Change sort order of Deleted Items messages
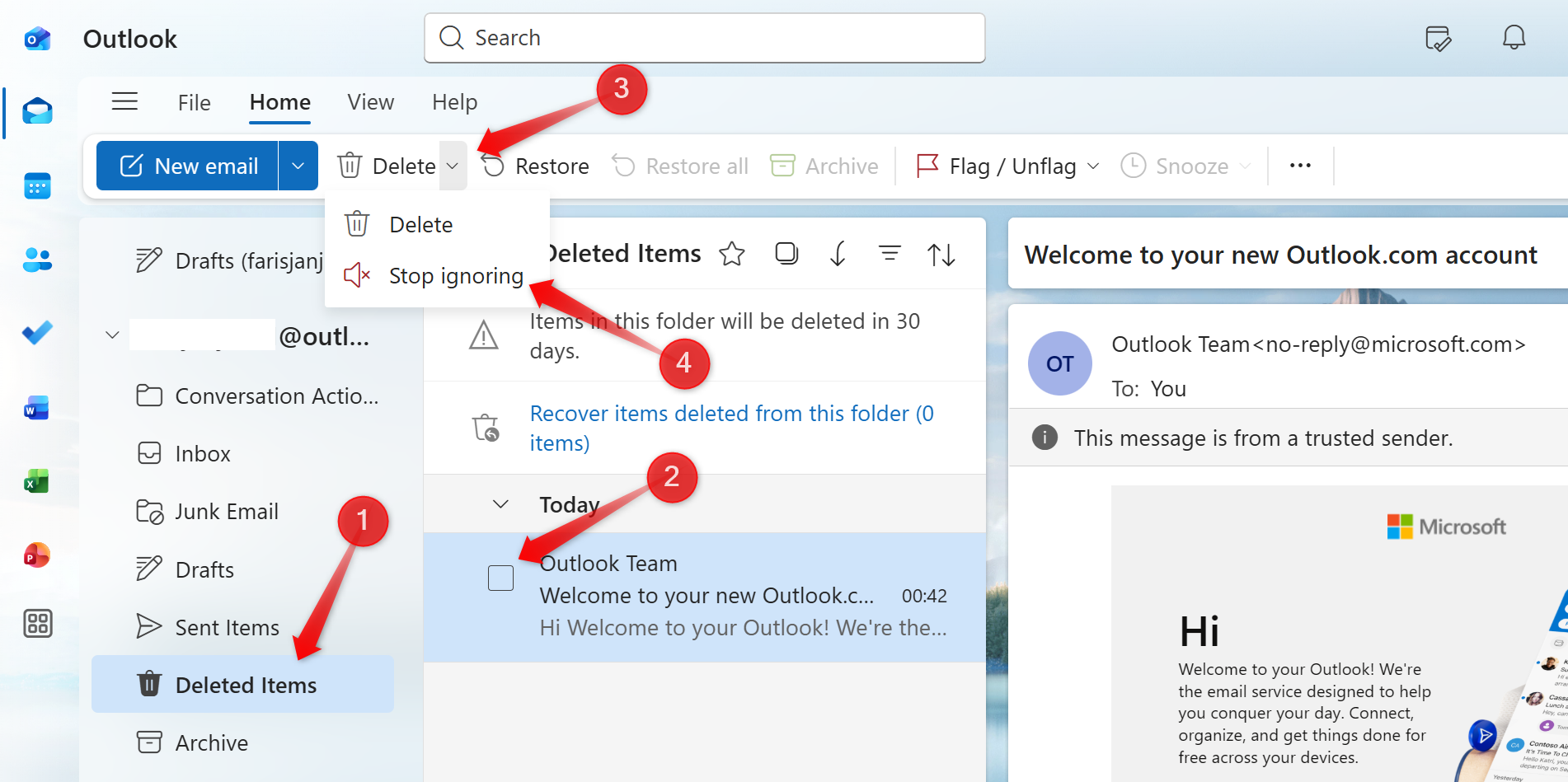 pos(941,253)
